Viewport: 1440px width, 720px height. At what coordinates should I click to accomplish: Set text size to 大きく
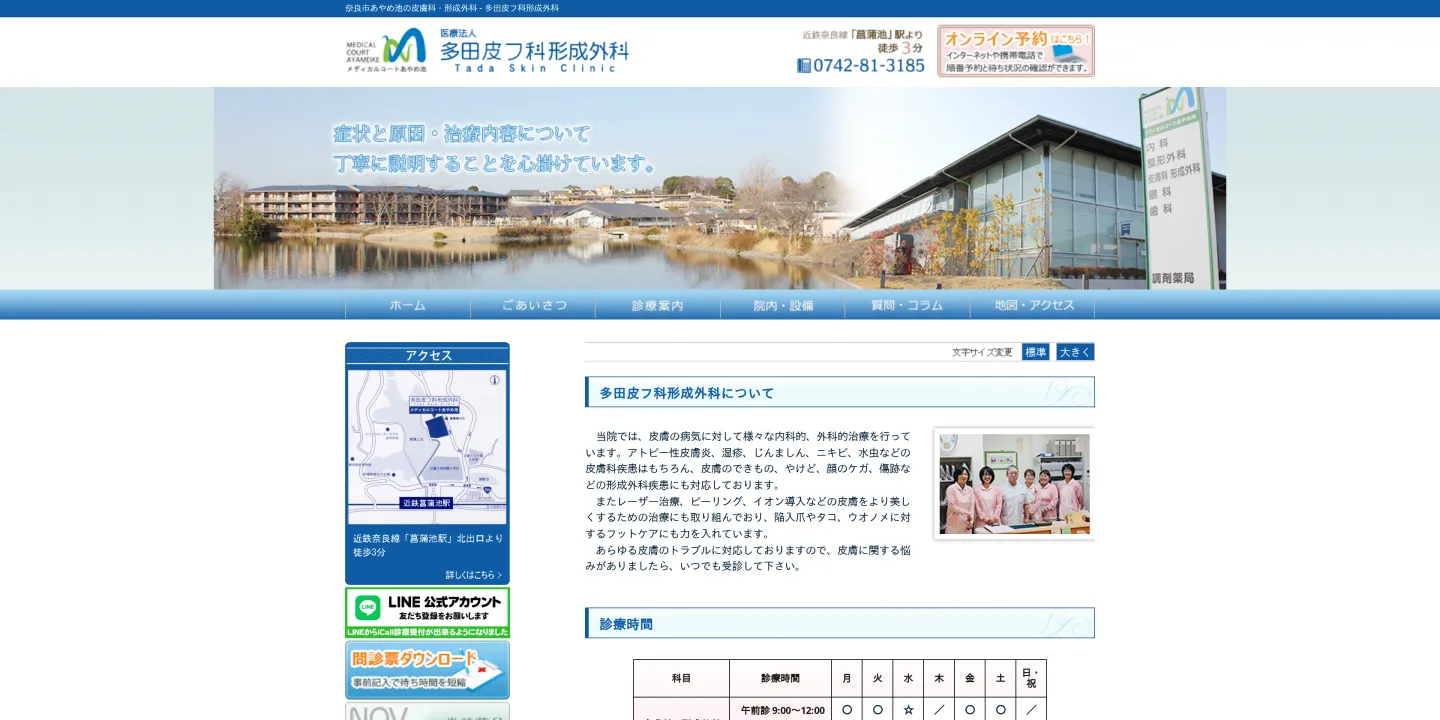1075,352
